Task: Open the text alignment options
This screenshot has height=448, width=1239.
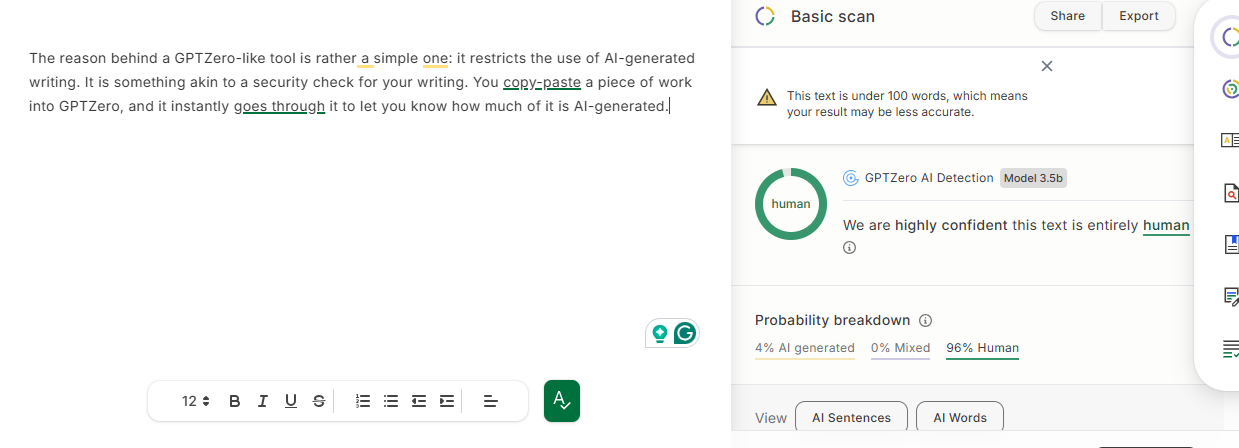Action: tap(491, 401)
